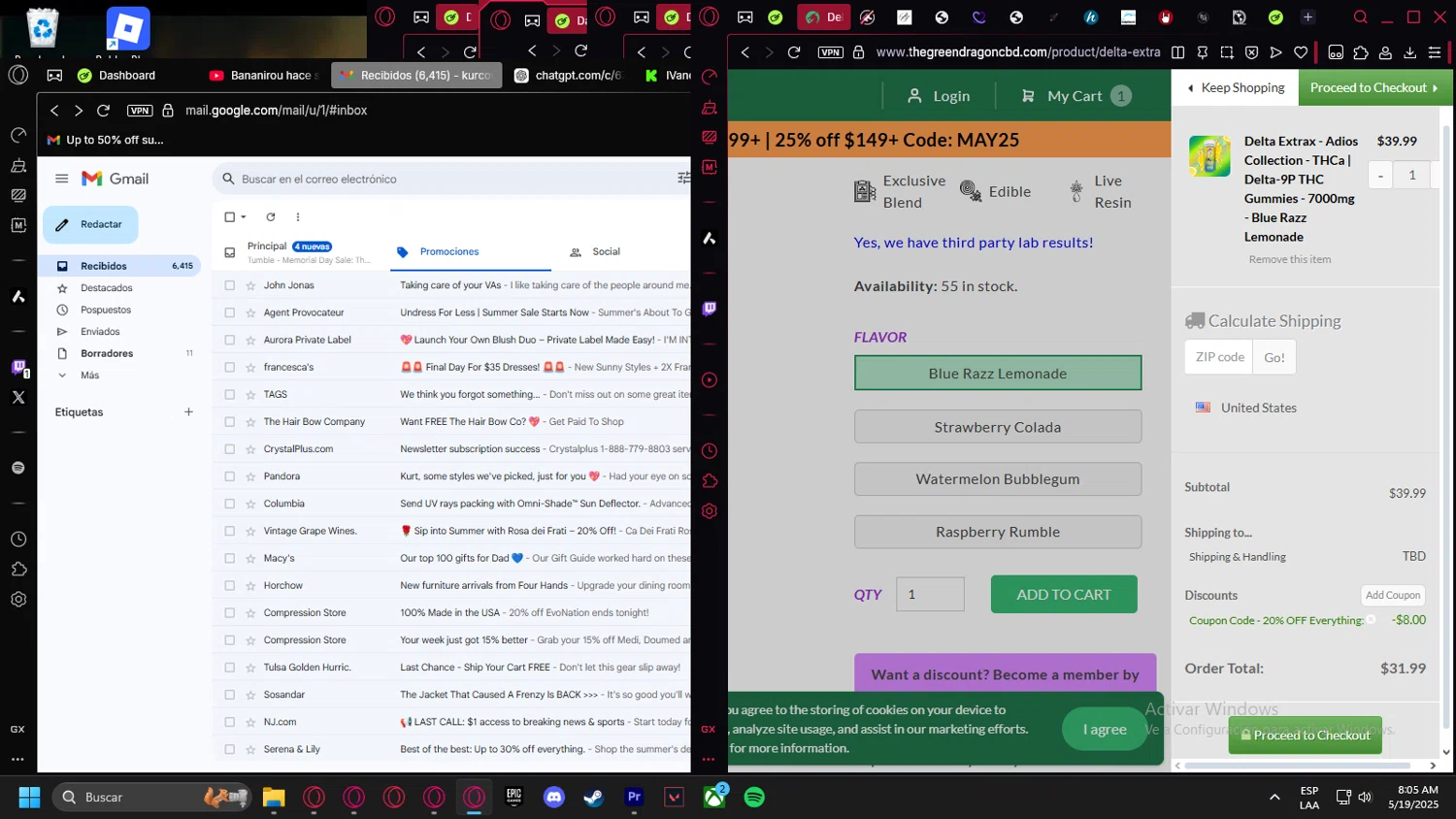Select the John Jonas email checkbox
Viewport: 1456px width, 819px height.
(230, 285)
